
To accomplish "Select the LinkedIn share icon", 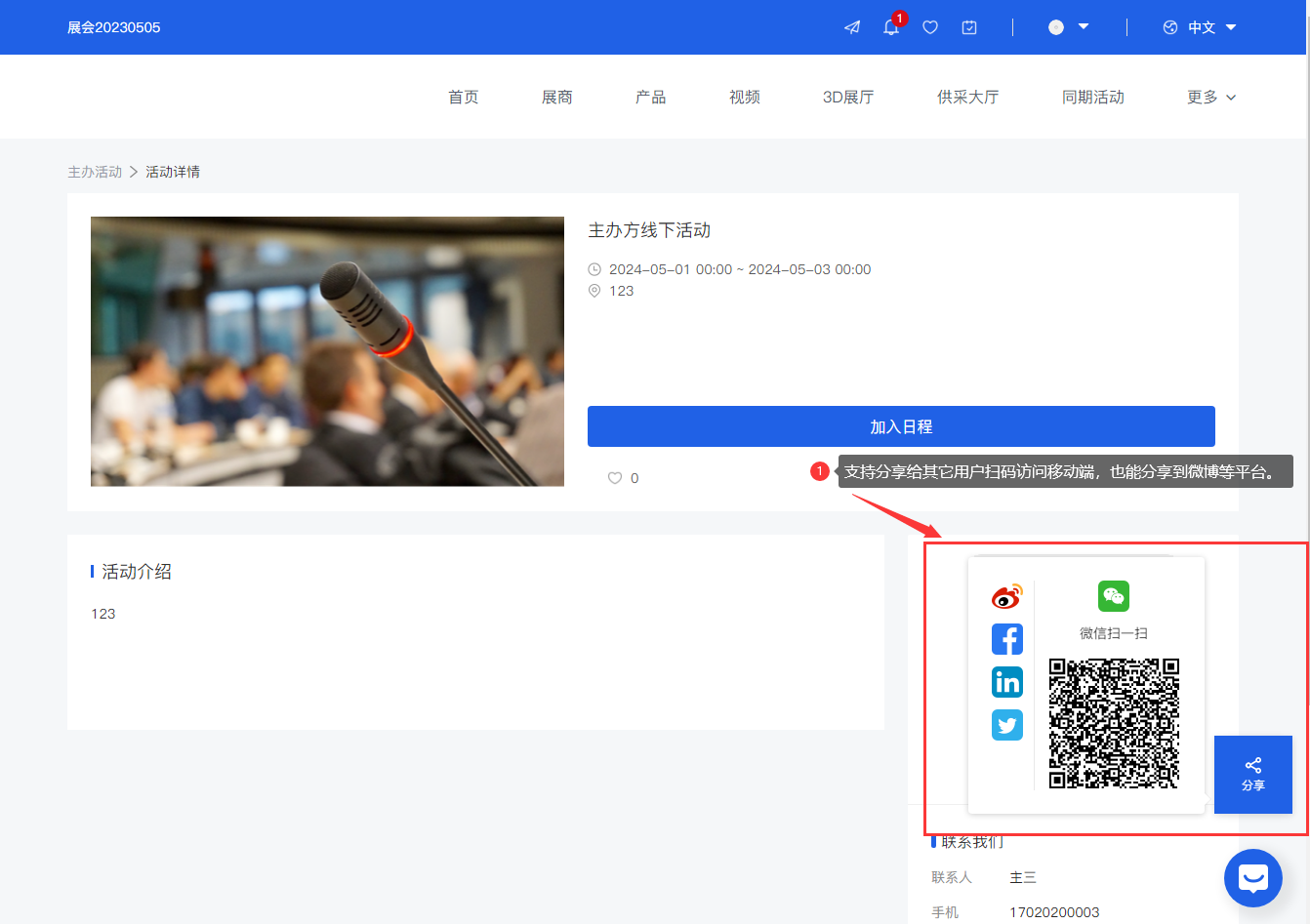I will 1006,682.
